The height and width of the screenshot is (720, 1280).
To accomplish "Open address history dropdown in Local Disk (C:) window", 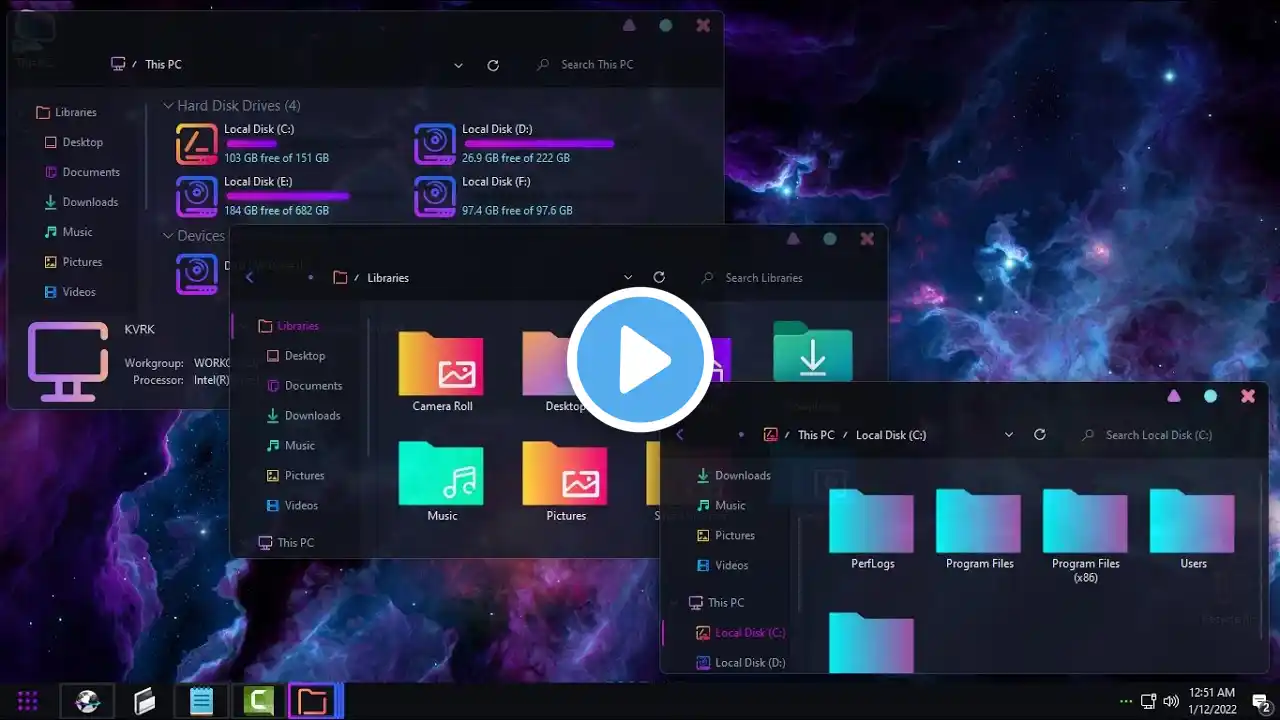I will click(x=1008, y=435).
